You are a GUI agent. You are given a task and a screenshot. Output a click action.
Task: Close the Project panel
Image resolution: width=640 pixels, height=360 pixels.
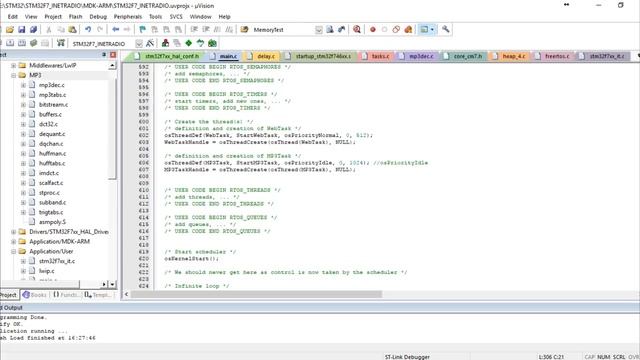113,55
